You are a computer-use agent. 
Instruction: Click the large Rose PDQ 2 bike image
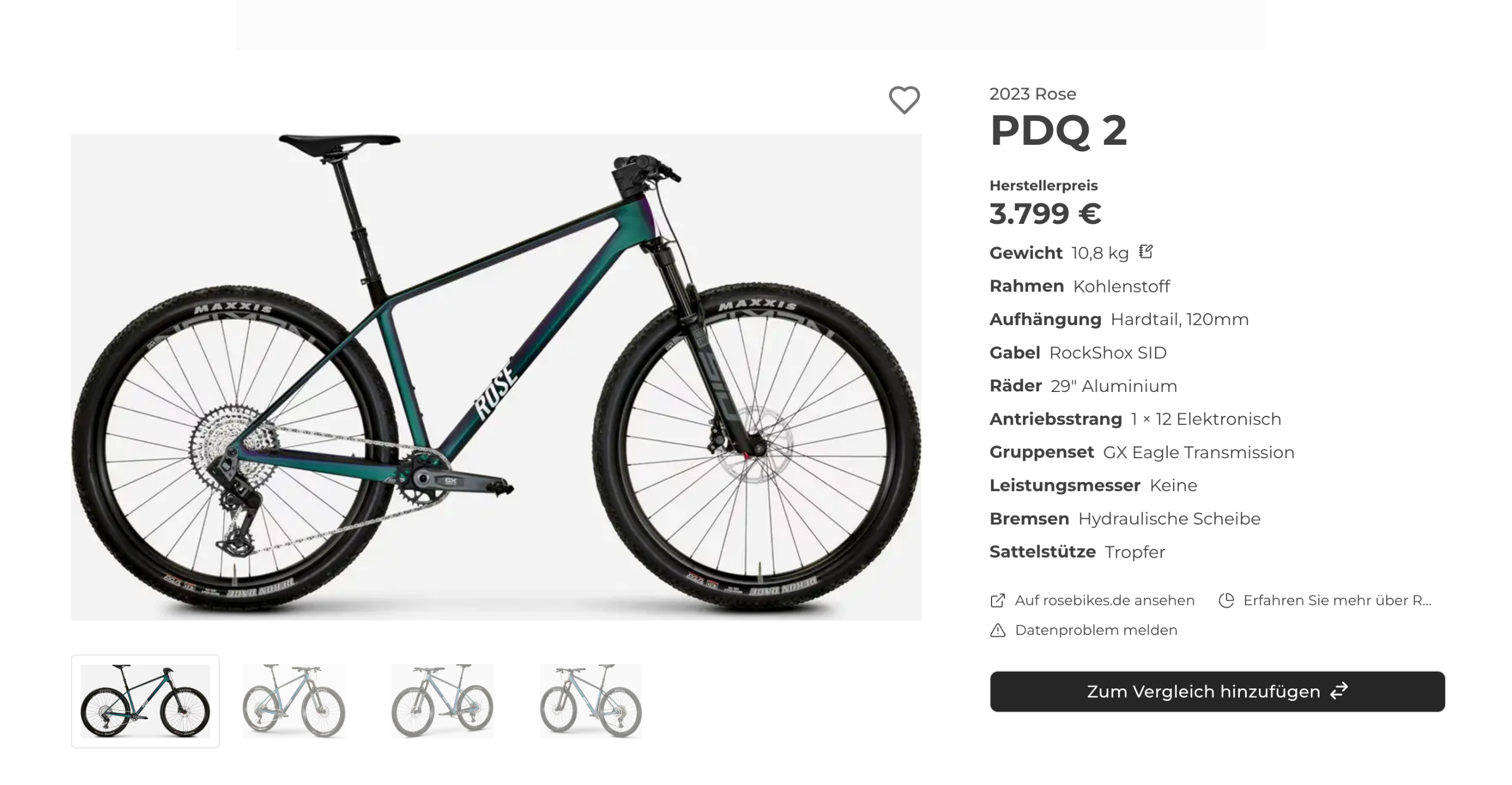click(496, 377)
